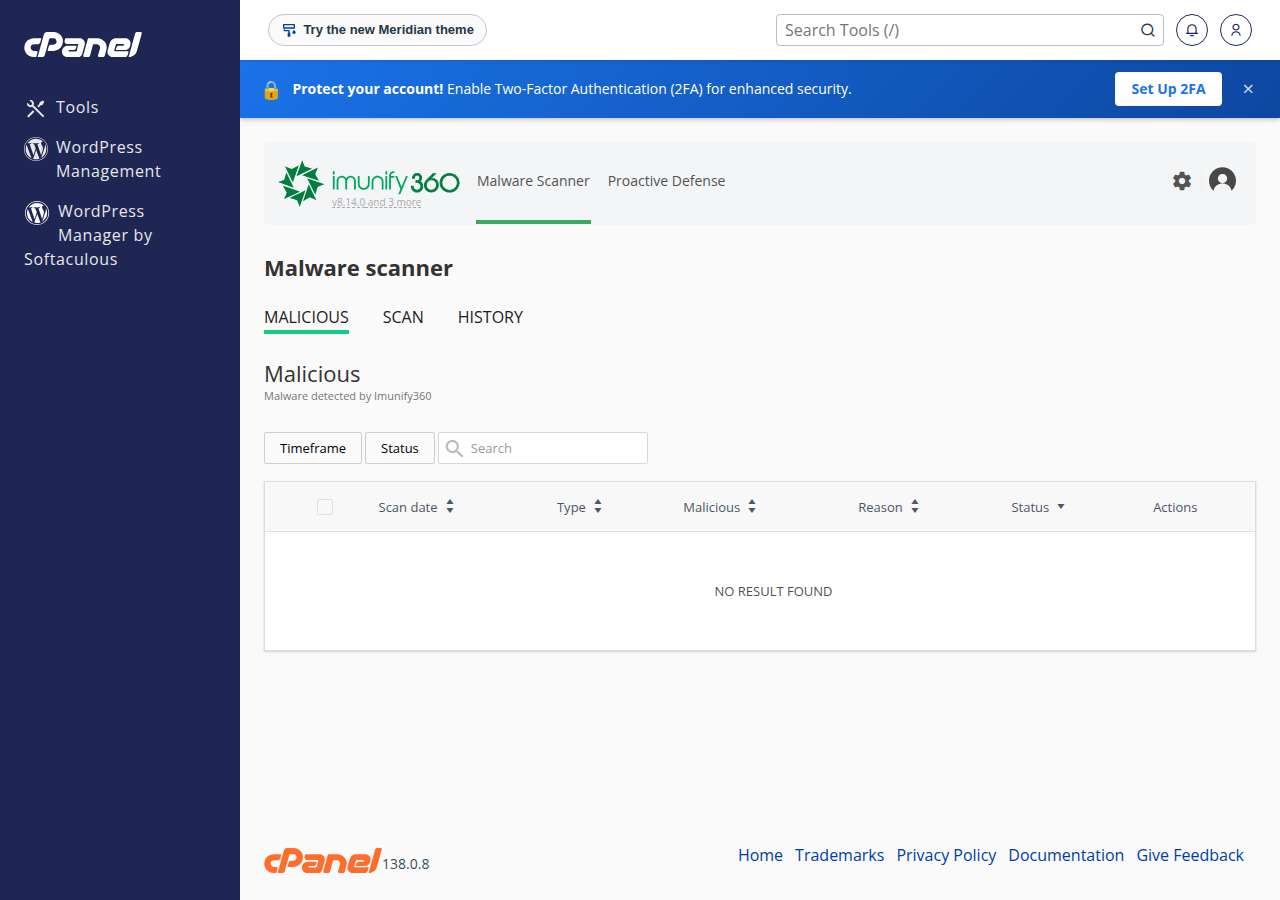This screenshot has height=900, width=1280.
Task: Click the Set Up 2FA button
Action: pyautogui.click(x=1168, y=89)
